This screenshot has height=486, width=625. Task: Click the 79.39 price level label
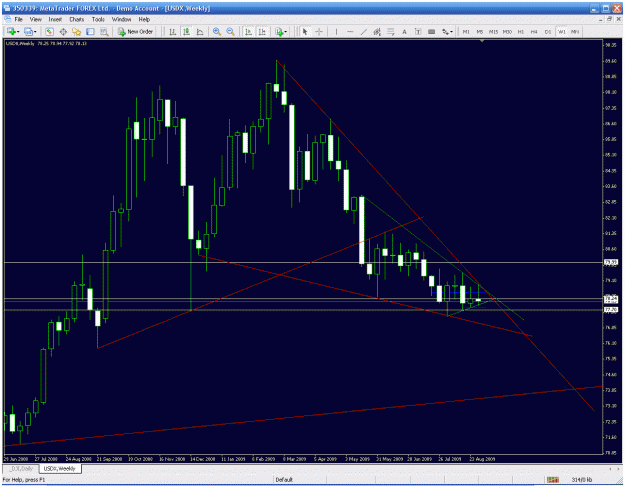[x=611, y=262]
